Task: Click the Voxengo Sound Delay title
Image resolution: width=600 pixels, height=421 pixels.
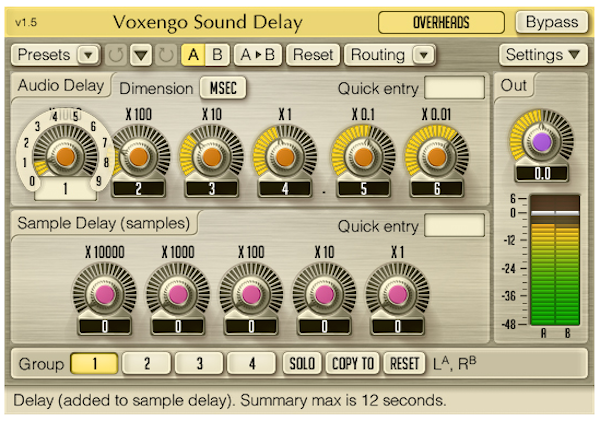Action: [208, 22]
